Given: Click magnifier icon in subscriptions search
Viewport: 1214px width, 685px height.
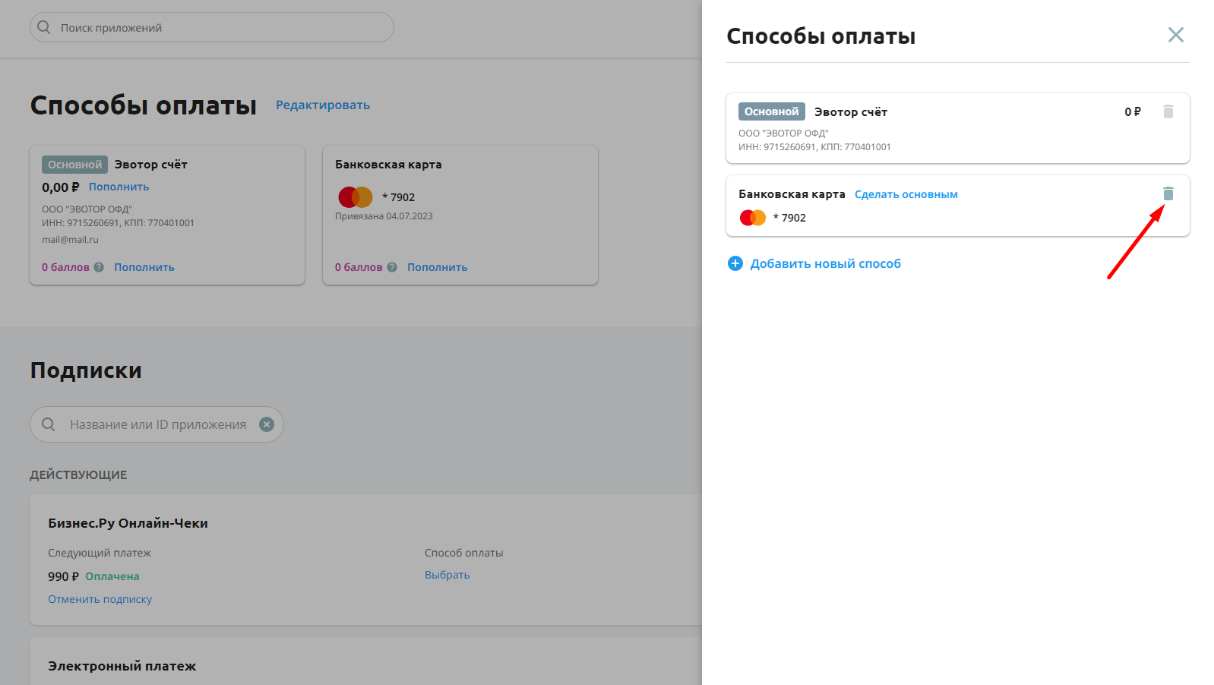Looking at the screenshot, I should click(48, 424).
